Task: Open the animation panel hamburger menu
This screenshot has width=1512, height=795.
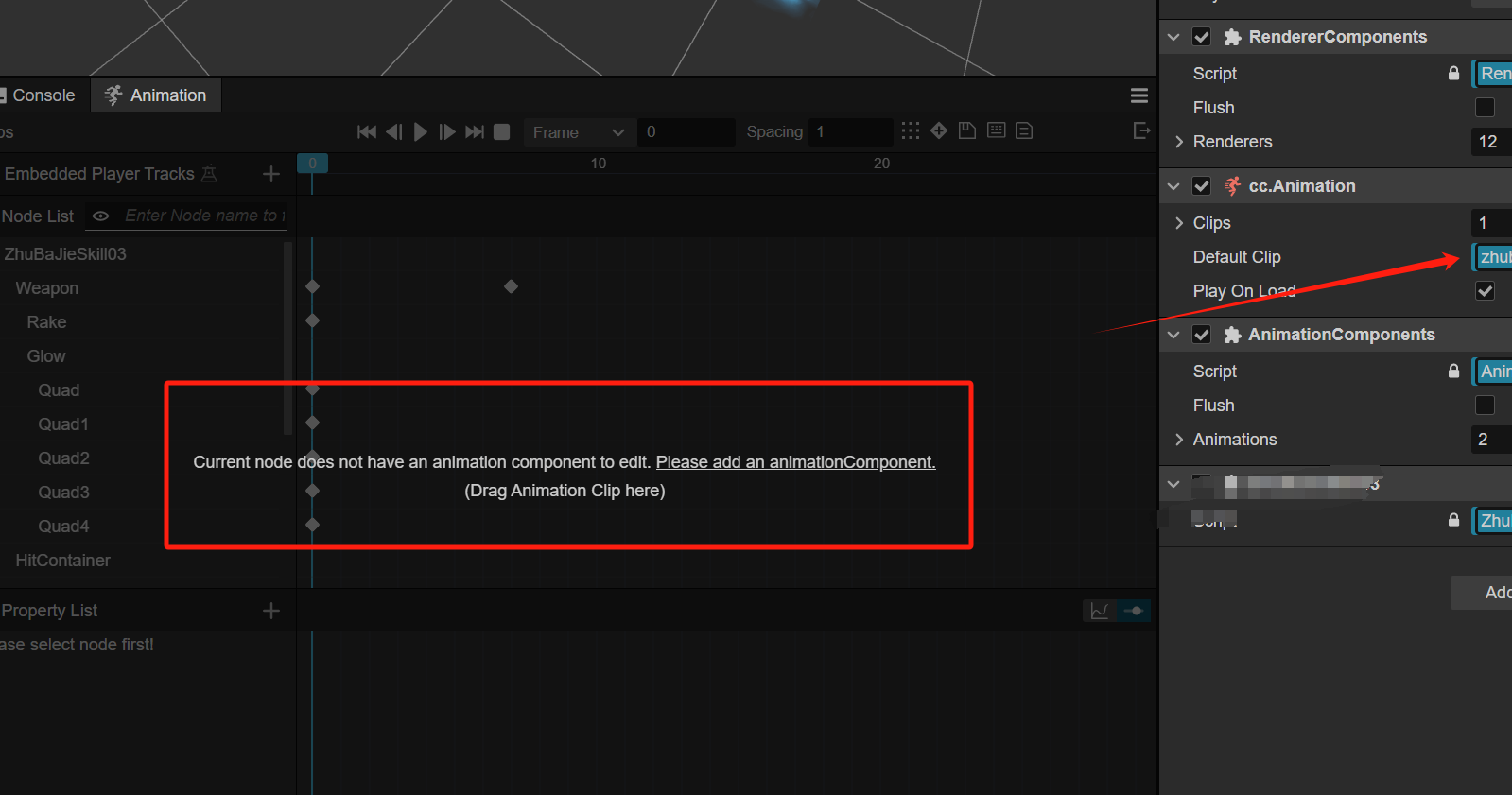Action: tap(1139, 95)
